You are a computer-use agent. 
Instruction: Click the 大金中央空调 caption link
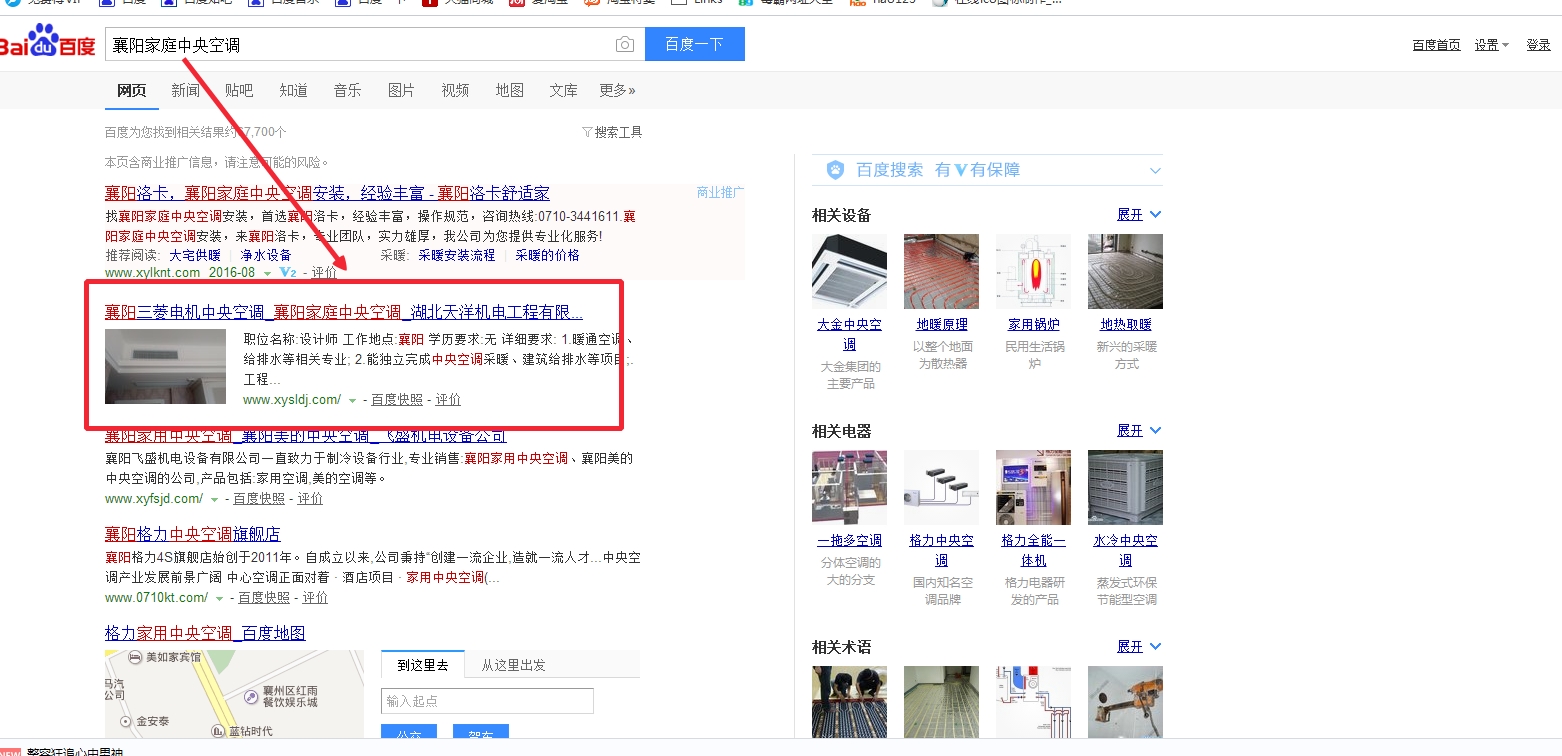849,334
